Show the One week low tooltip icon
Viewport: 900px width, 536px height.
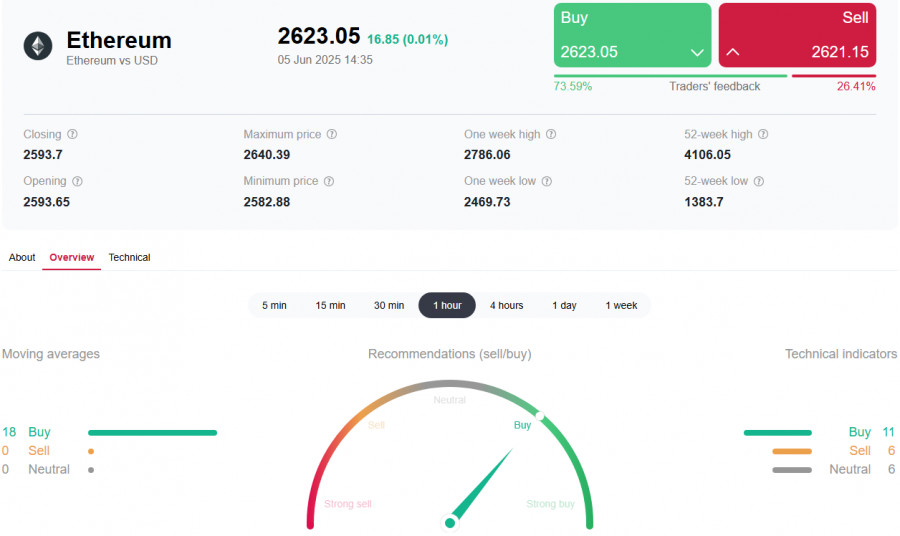547,181
